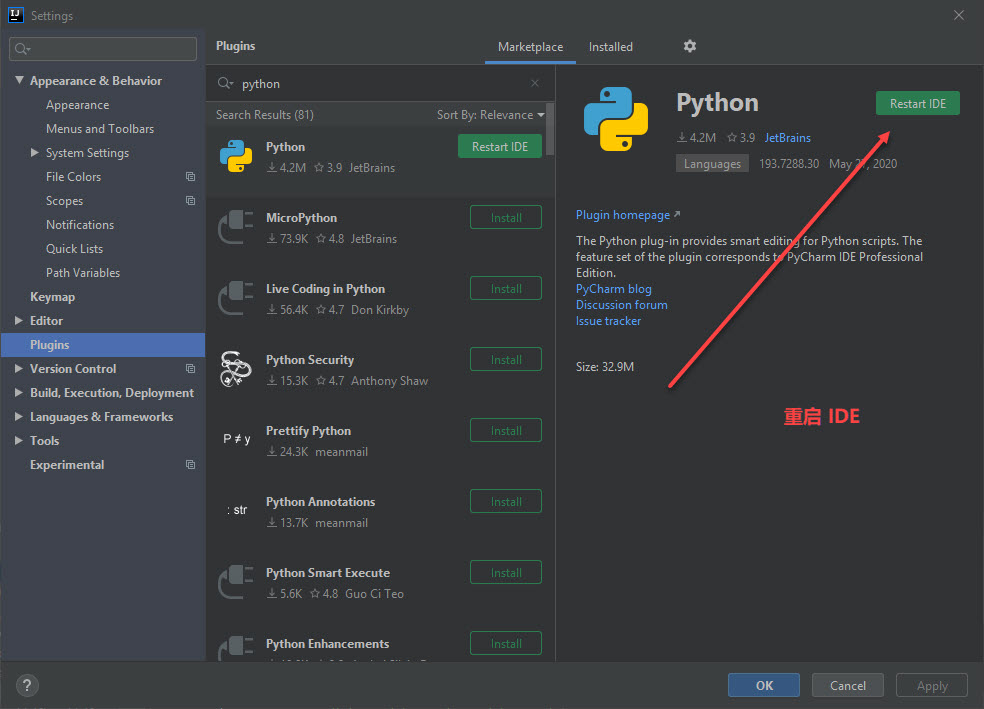Click the Restart IDE button

tap(917, 103)
